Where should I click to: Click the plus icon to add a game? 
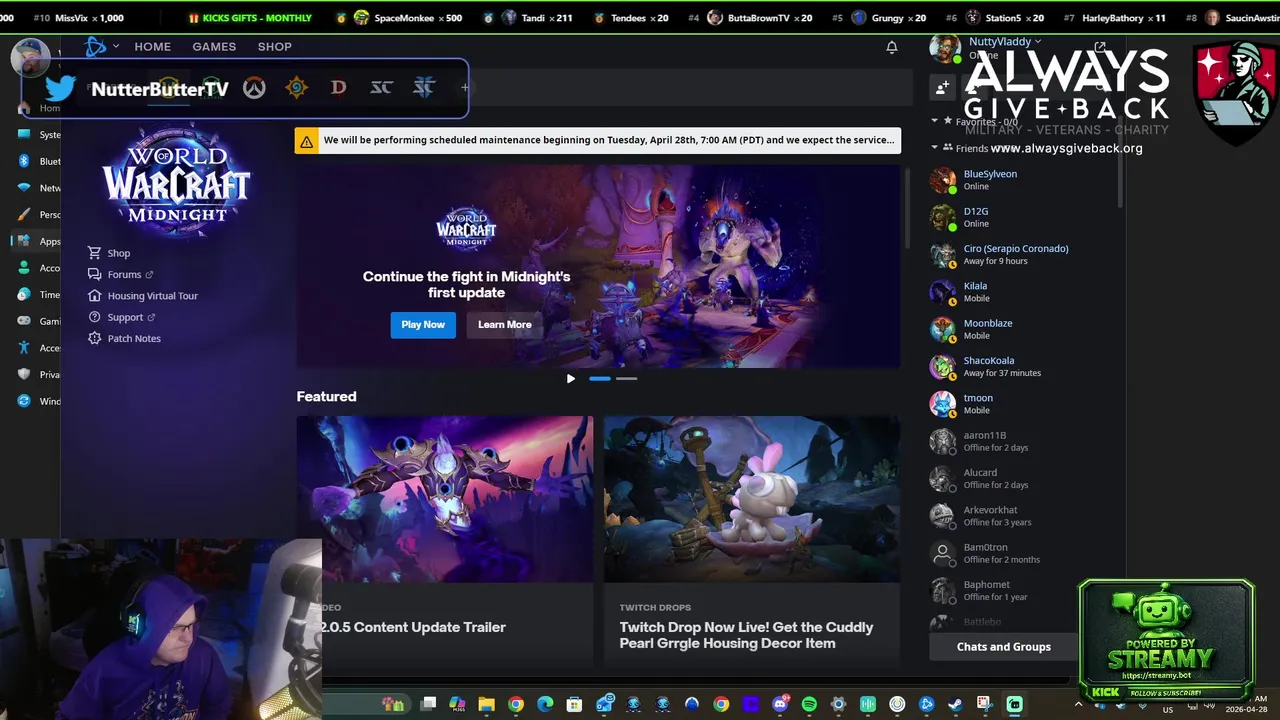pos(464,88)
